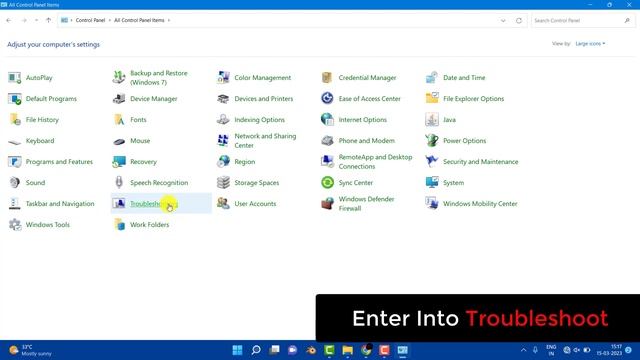Screen dimensions: 640x360
Task: Click the Security and Maintenance link
Action: pos(480,162)
